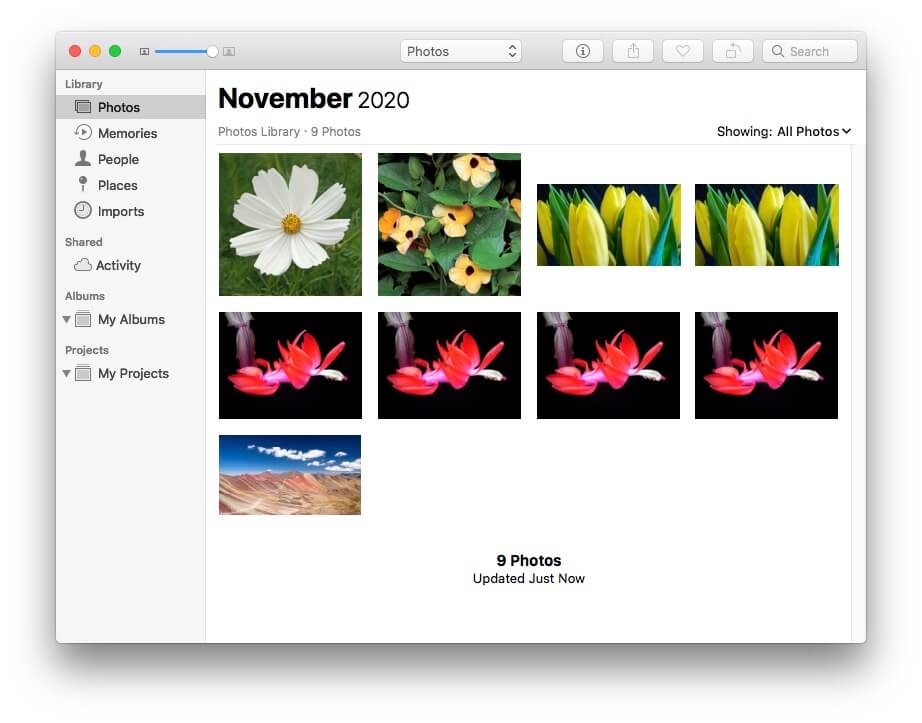Image resolution: width=922 pixels, height=723 pixels.
Task: Click the People silhouette icon
Action: coord(83,158)
